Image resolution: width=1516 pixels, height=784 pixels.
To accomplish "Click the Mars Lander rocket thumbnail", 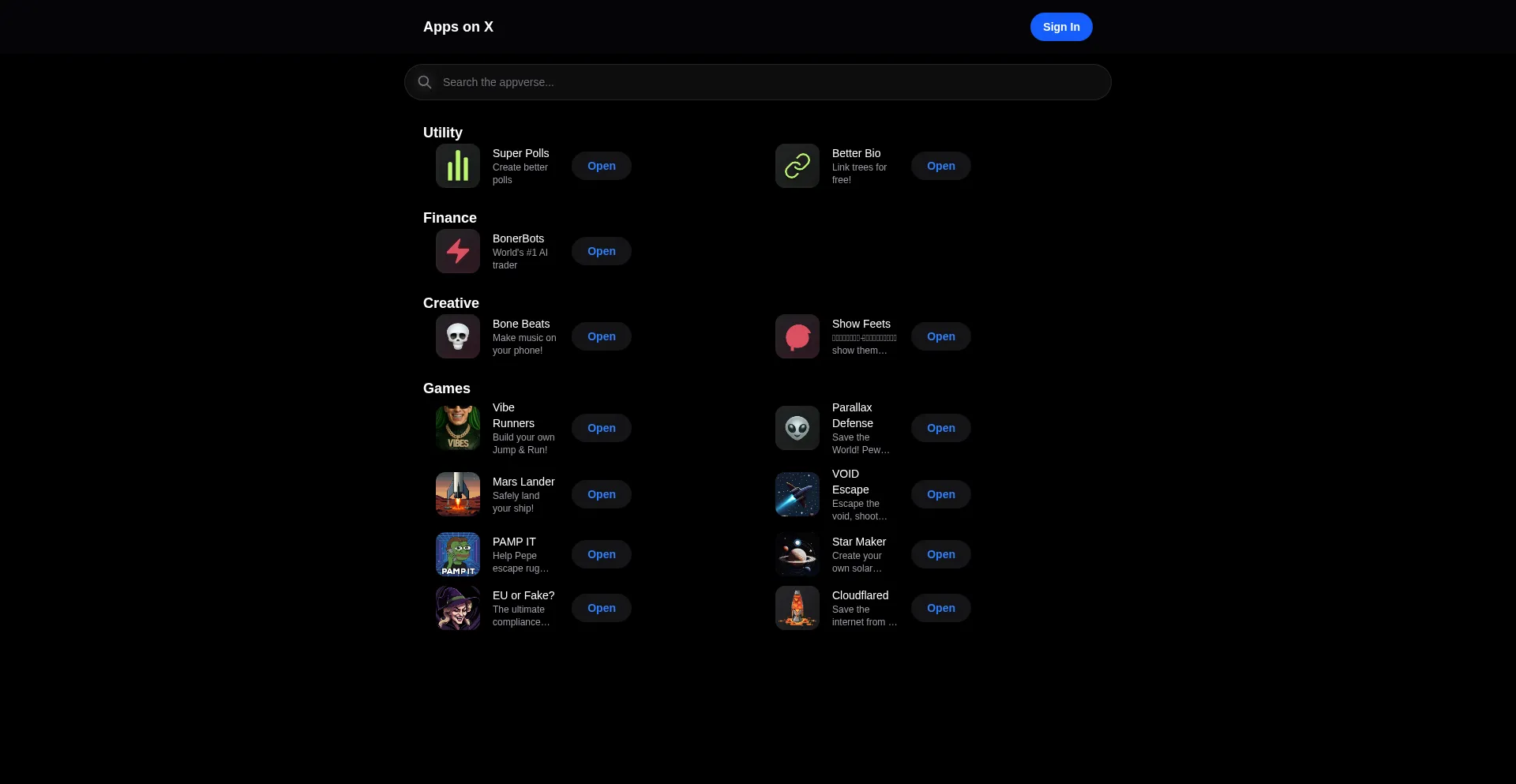I will pyautogui.click(x=458, y=494).
